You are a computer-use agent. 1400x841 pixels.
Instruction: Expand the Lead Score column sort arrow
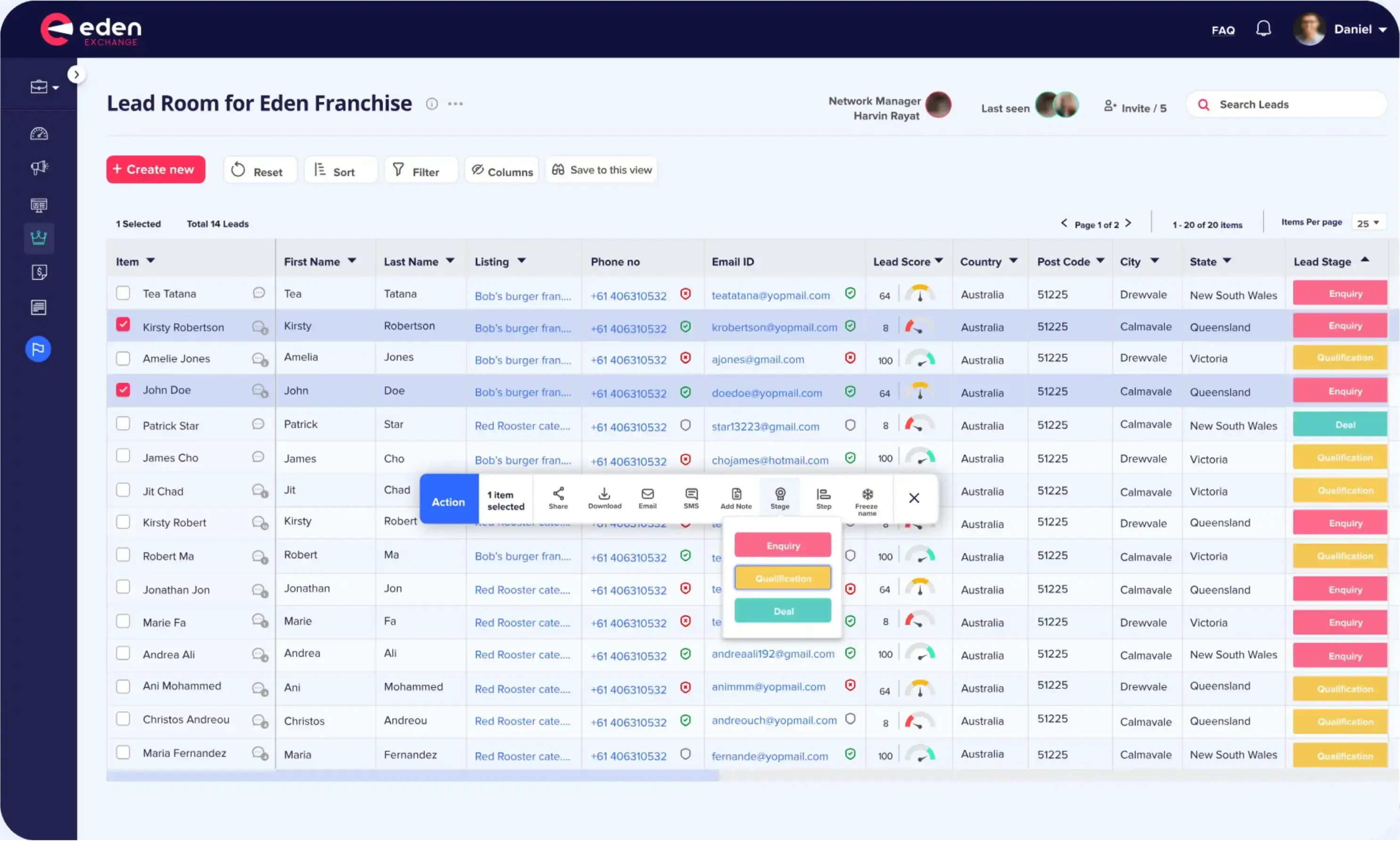[x=939, y=261]
